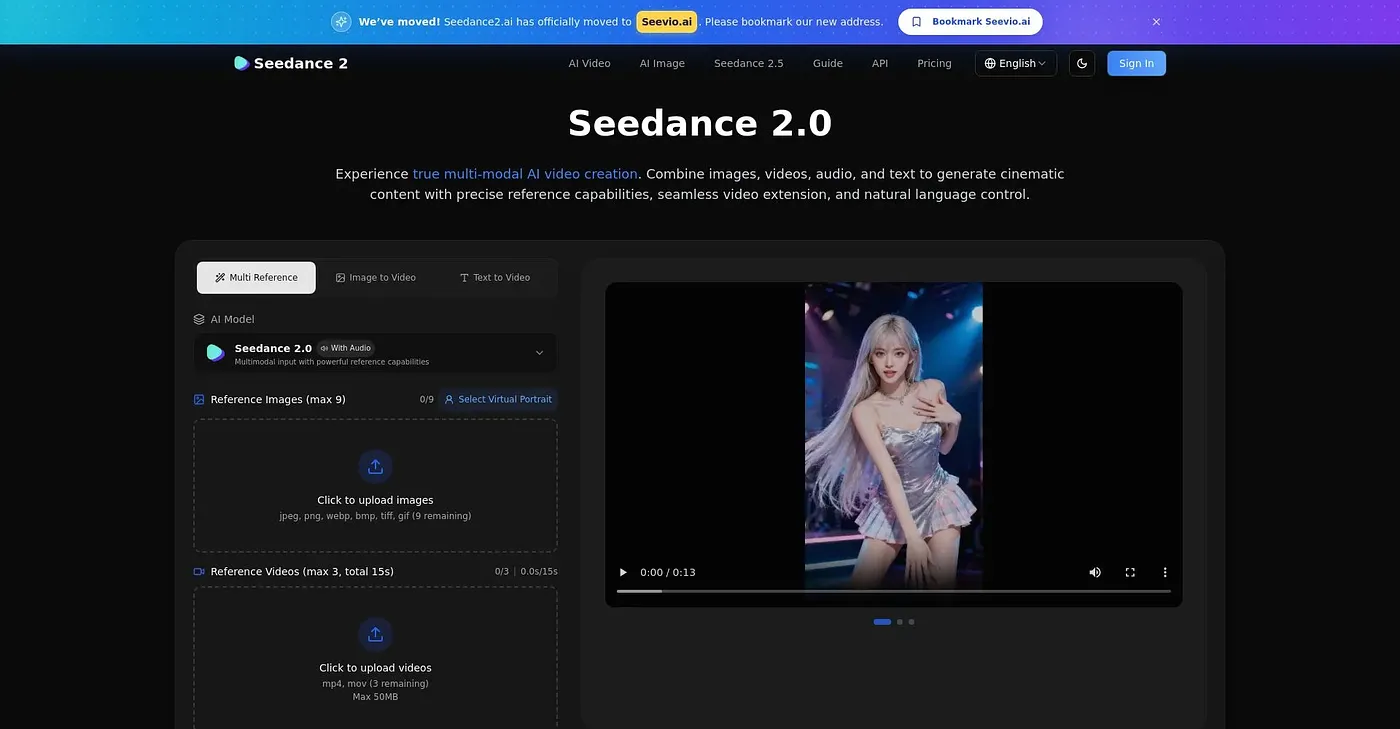Image resolution: width=1400 pixels, height=729 pixels.
Task: Open the AI Video nav menu
Action: [x=589, y=63]
